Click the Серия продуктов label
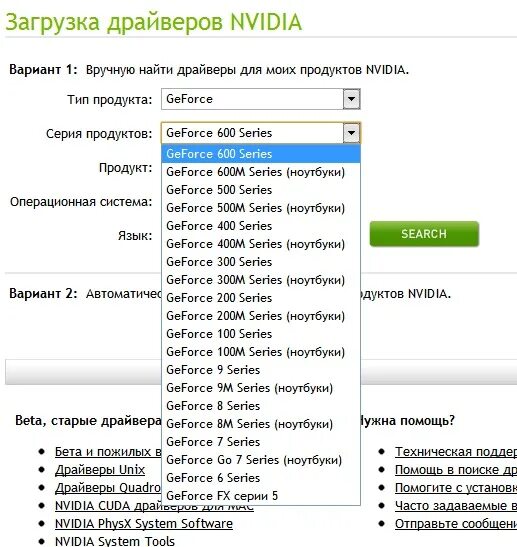 coord(99,134)
